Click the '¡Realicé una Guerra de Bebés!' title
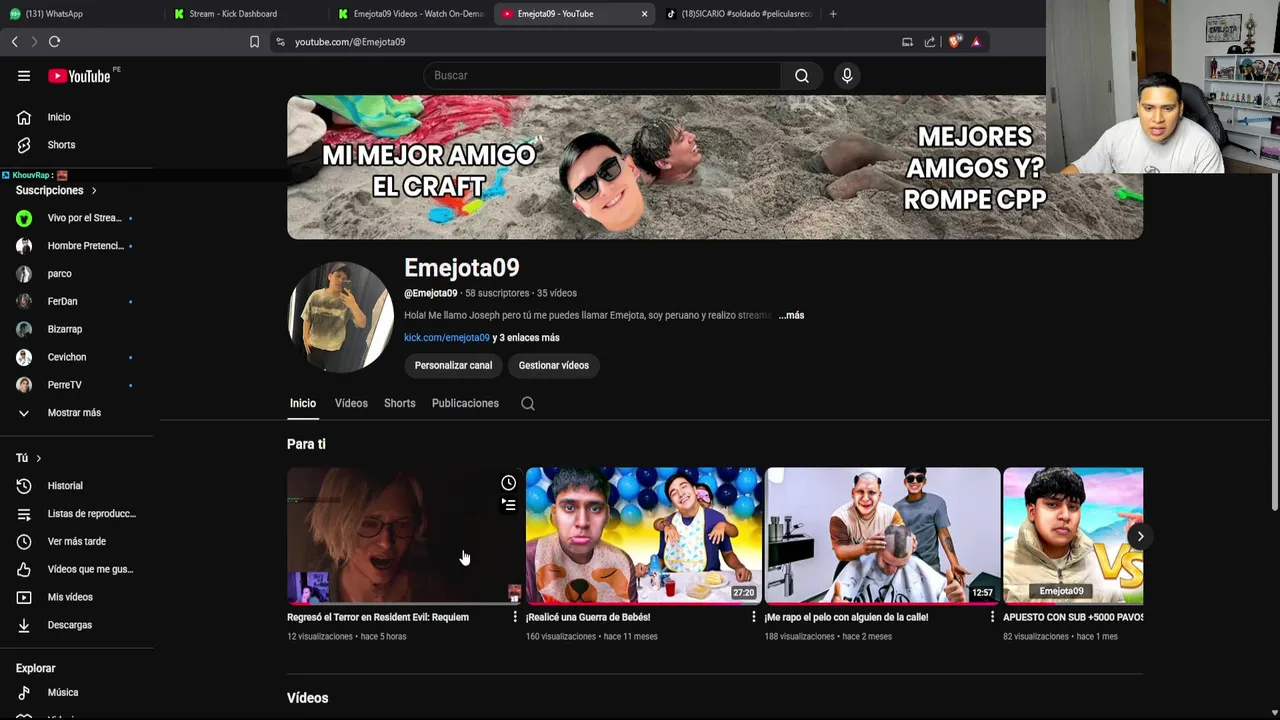 pyautogui.click(x=588, y=618)
